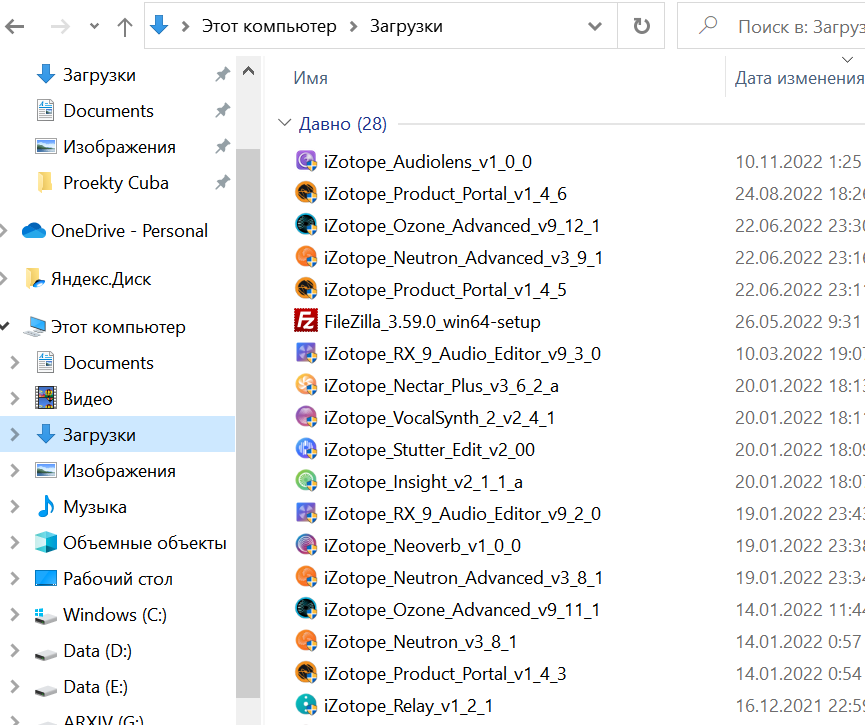
Task: Click the iZotope_Stutter_Edit_v2_00 icon
Action: pos(306,449)
